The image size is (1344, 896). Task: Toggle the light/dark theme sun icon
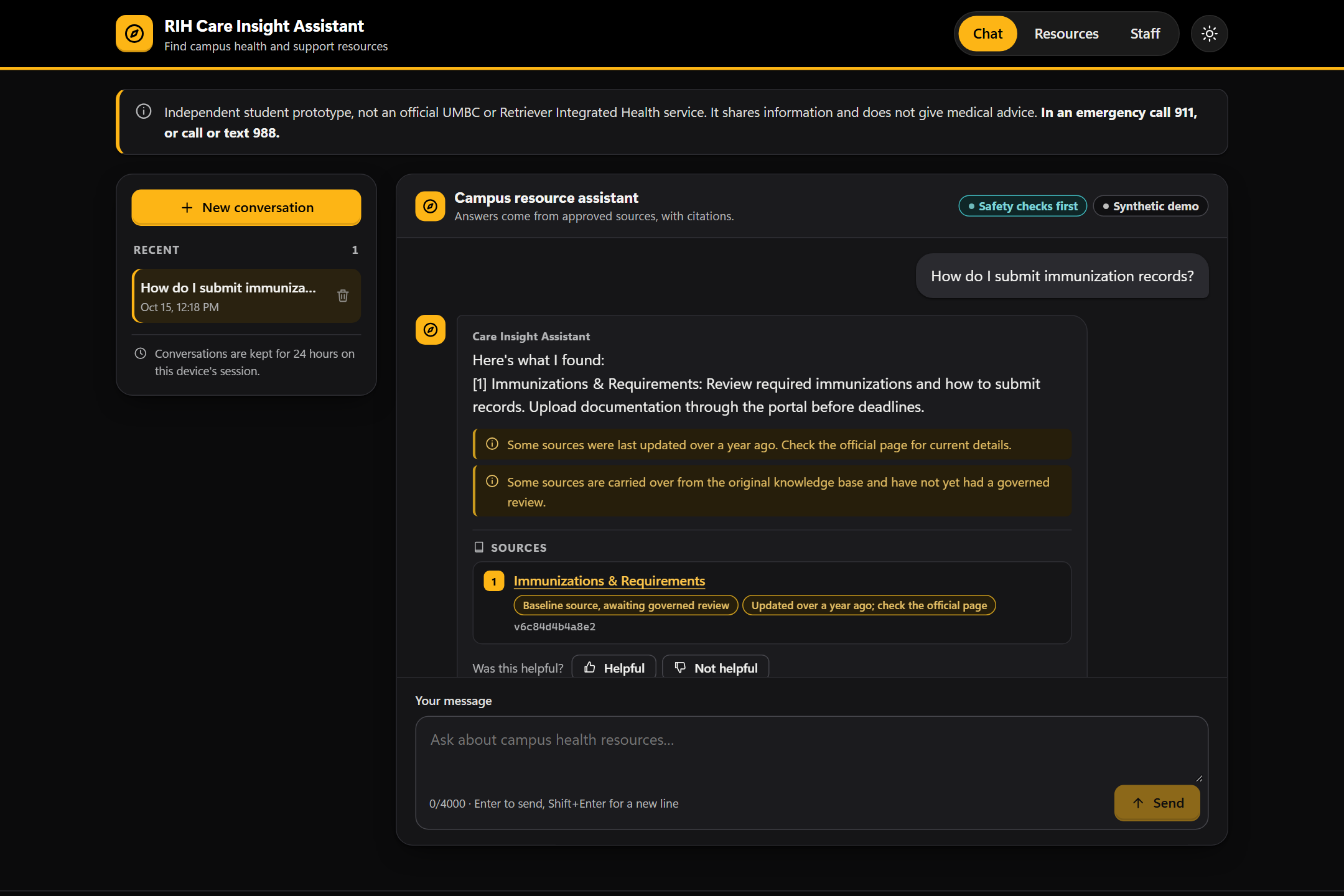pyautogui.click(x=1209, y=34)
